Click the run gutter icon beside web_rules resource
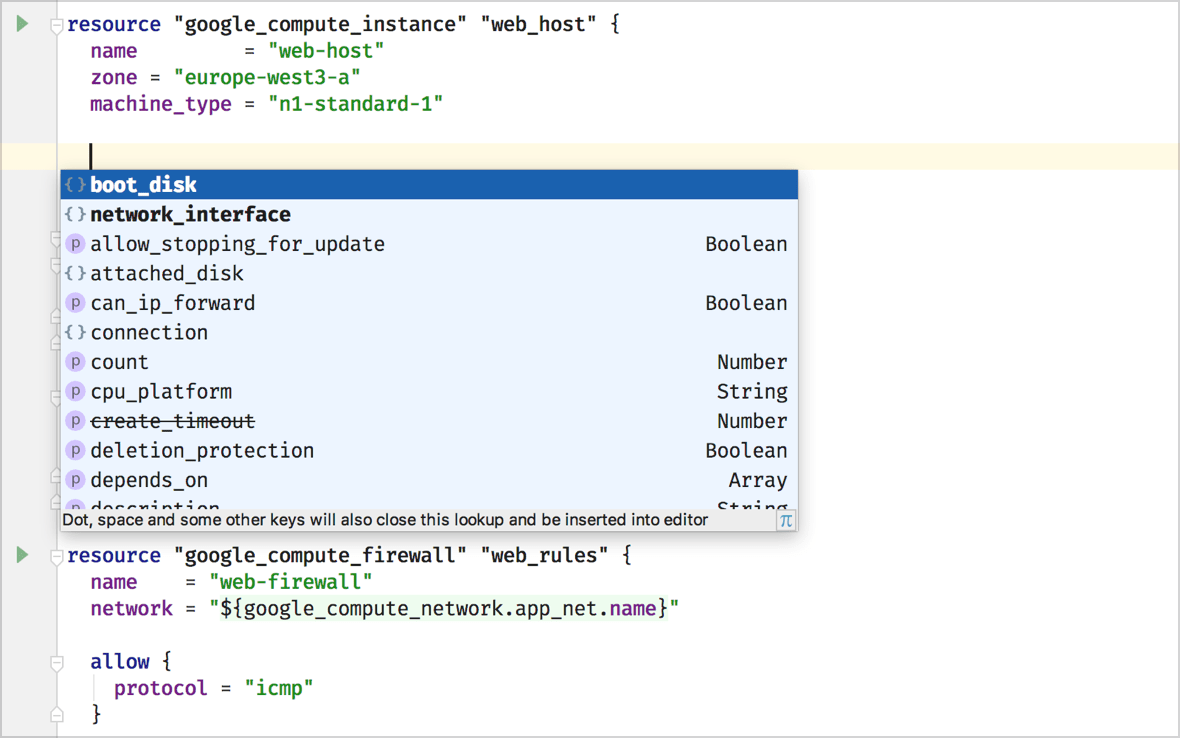Screen dimensions: 1180x738 click(22, 555)
